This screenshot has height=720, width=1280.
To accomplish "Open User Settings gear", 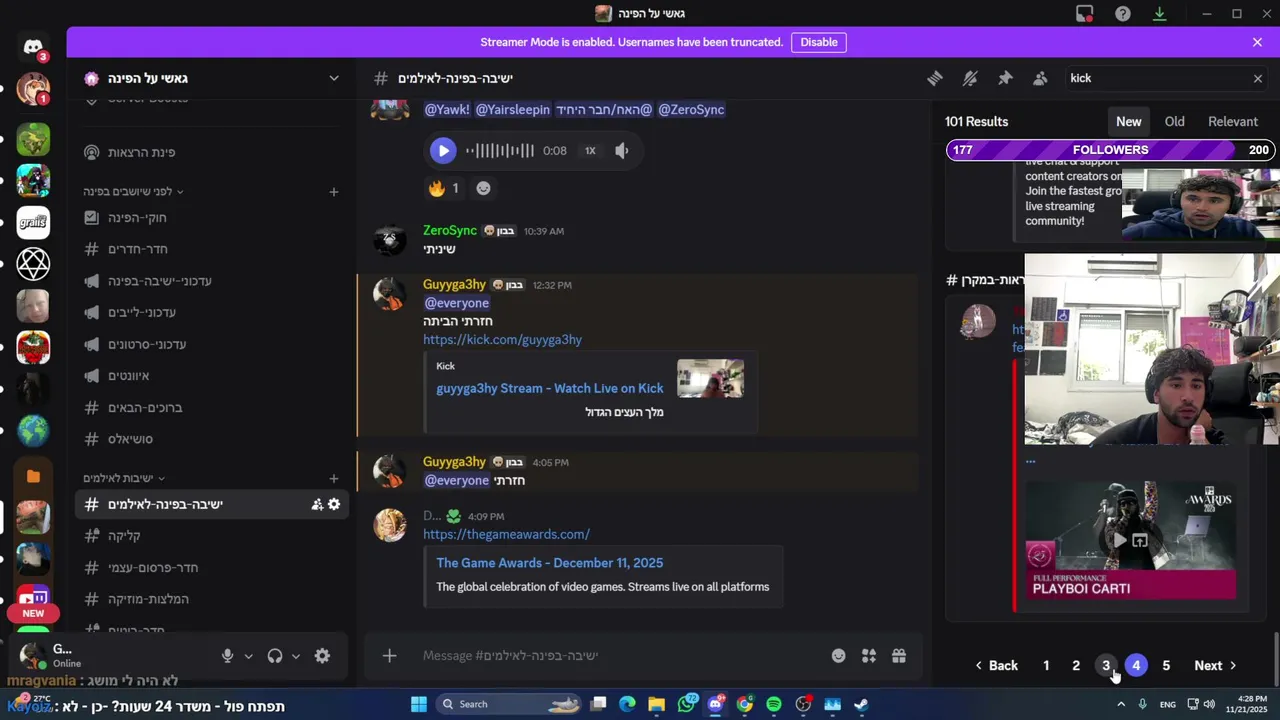I will click(x=322, y=656).
